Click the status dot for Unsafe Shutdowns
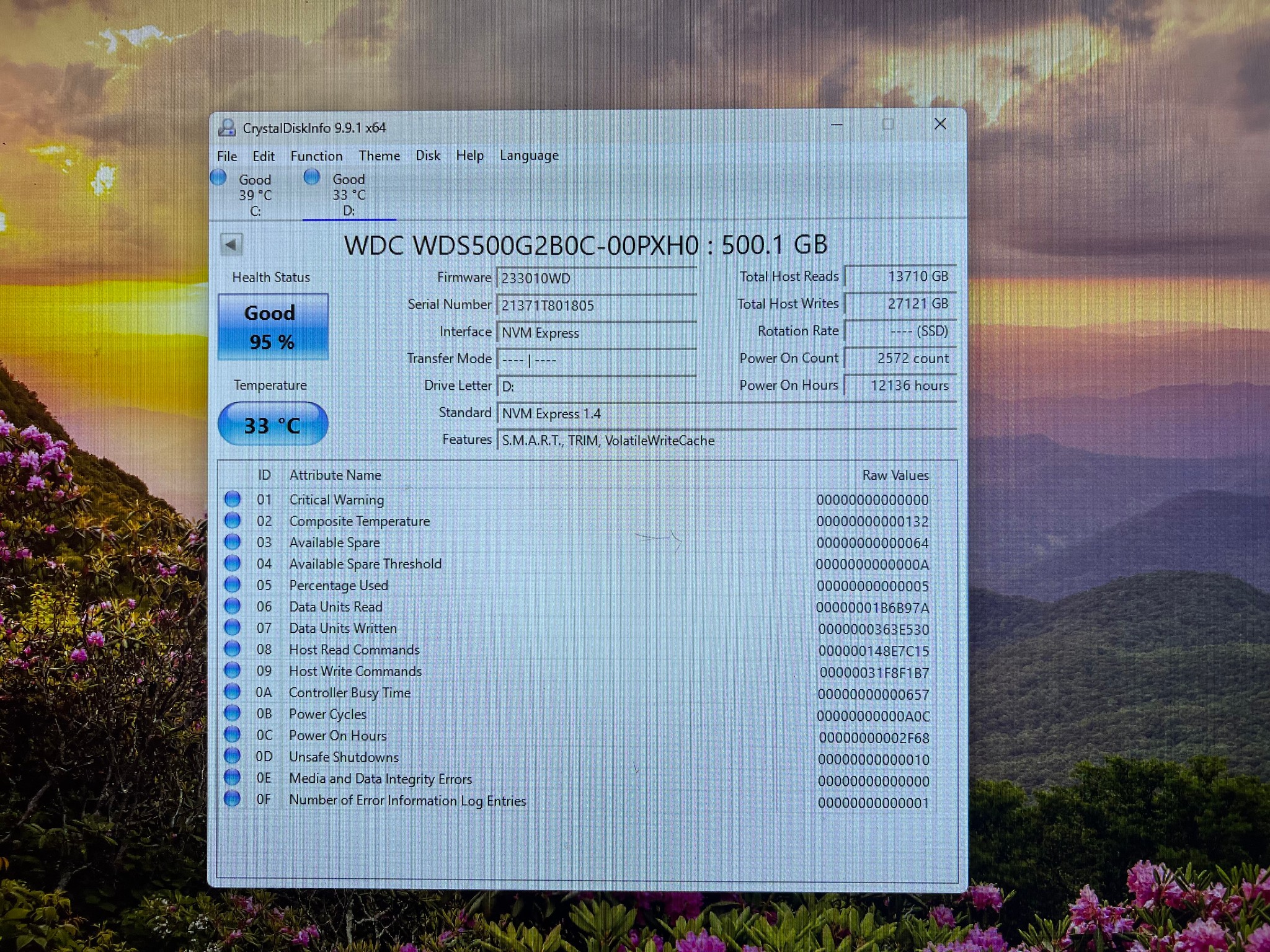The height and width of the screenshot is (952, 1270). pos(233,756)
